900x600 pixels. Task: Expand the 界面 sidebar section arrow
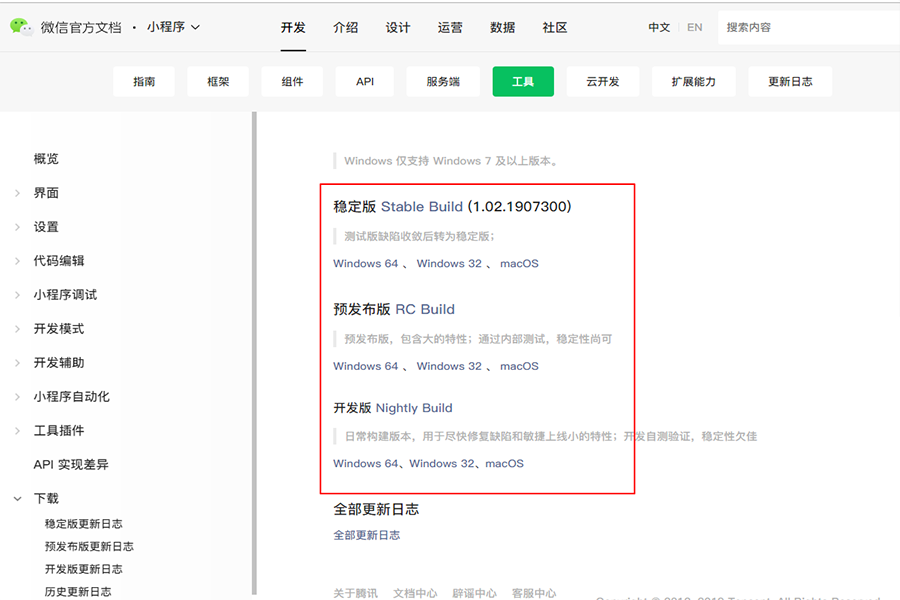(x=17, y=193)
